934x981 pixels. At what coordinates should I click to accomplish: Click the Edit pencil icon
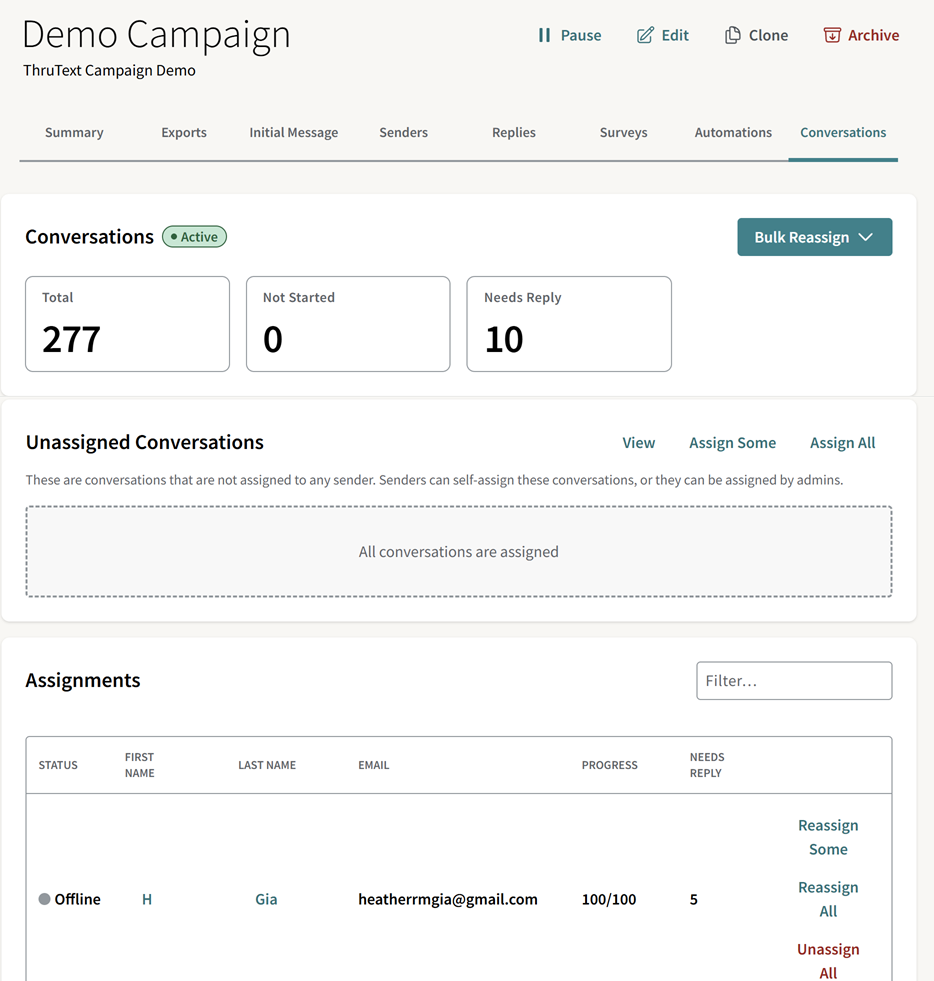(x=645, y=35)
